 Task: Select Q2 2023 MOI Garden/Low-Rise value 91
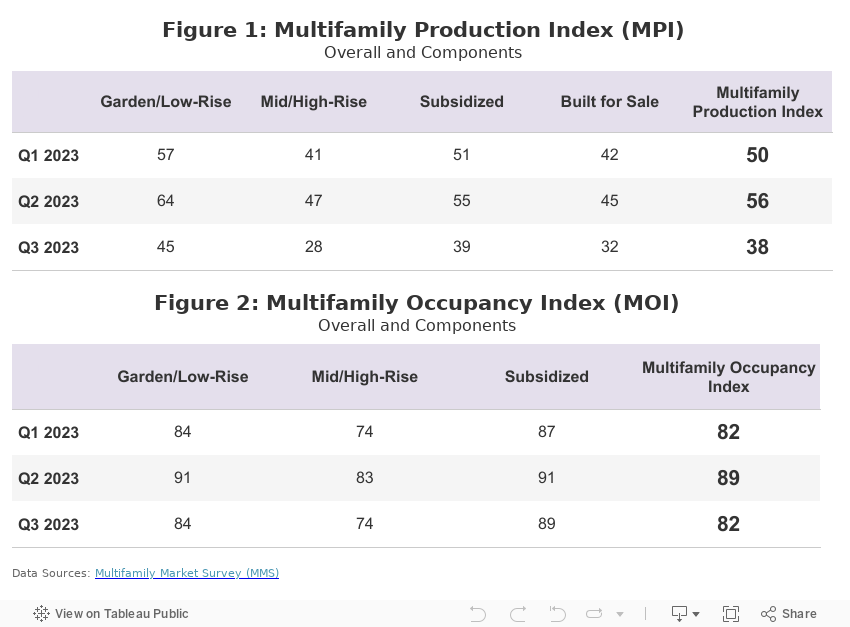(183, 478)
